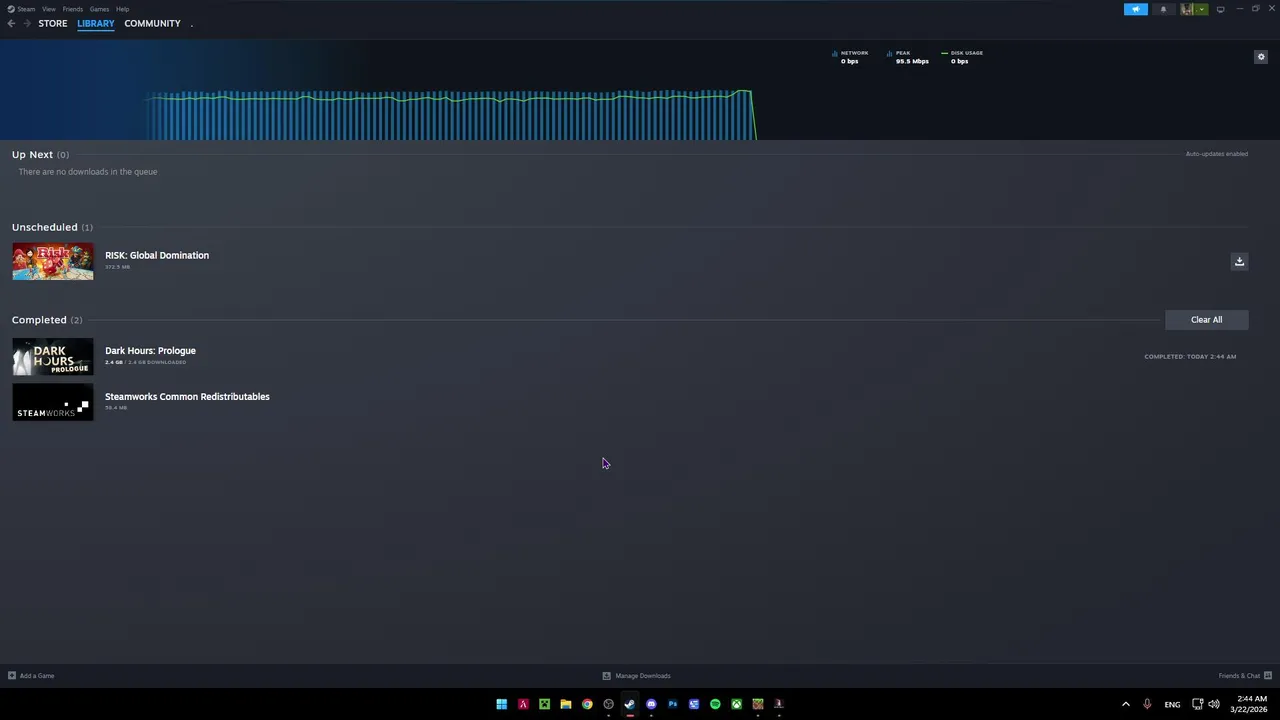This screenshot has height=720, width=1280.
Task: Open Friends & Chat
Action: (x=1245, y=676)
